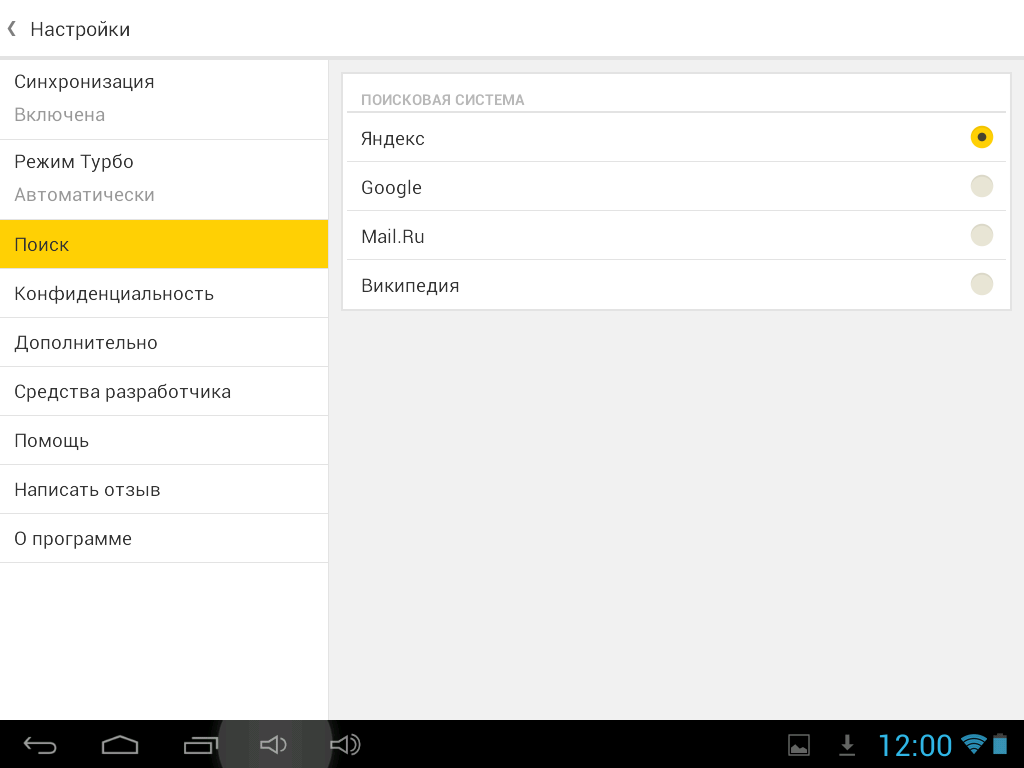This screenshot has width=1024, height=768.
Task: Tap the Автоматически turbo mode text
Action: [x=84, y=195]
